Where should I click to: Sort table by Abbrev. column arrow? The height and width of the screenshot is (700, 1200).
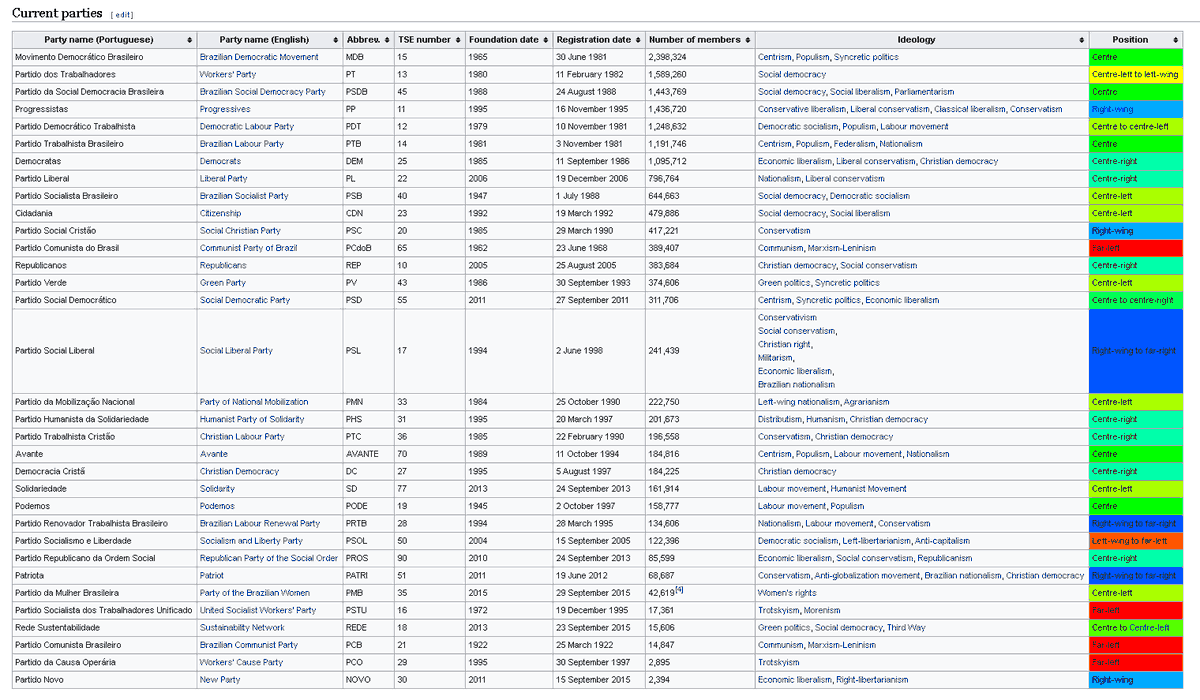click(386, 40)
